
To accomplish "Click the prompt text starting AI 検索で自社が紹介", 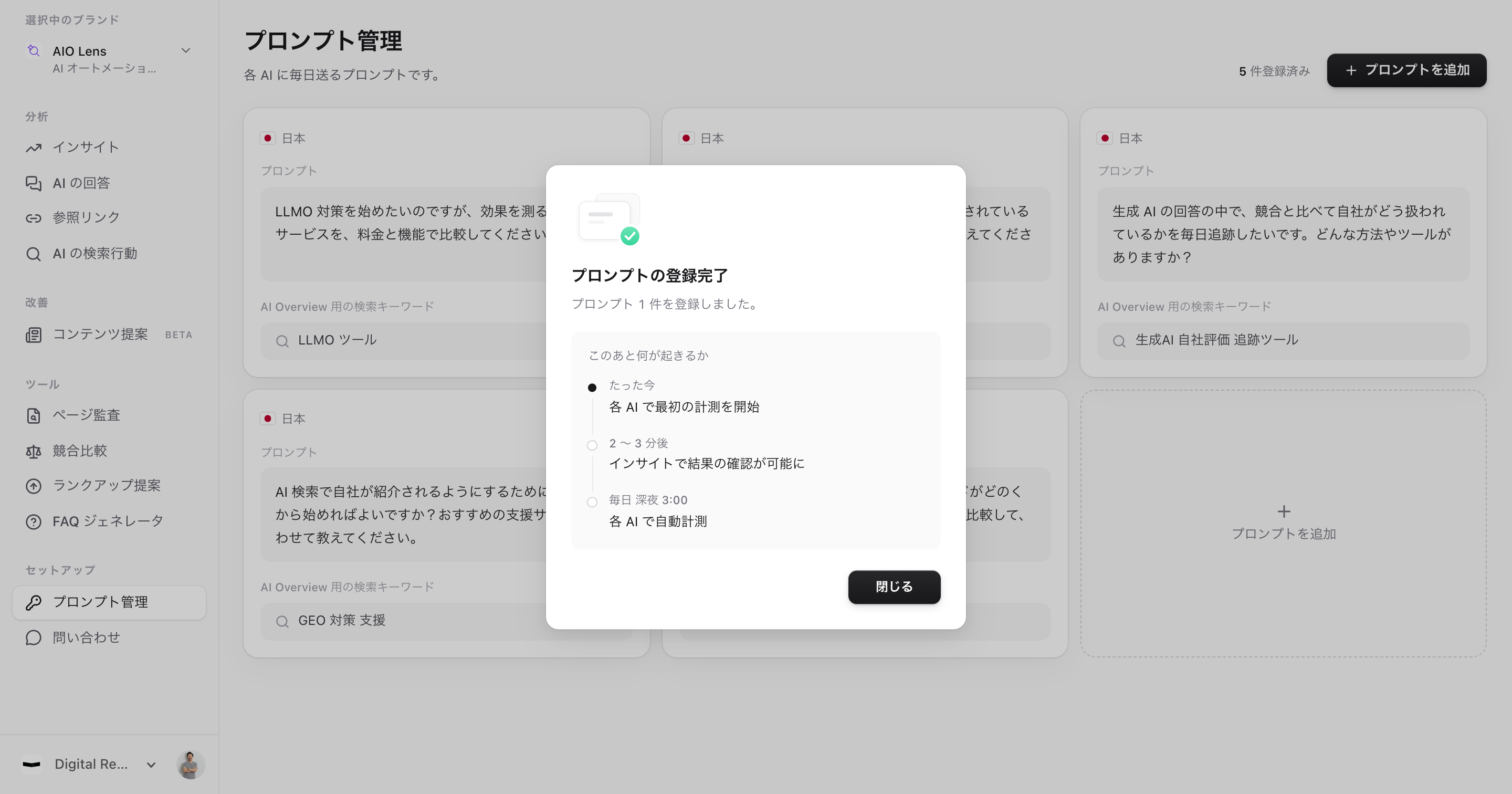I will [411, 515].
